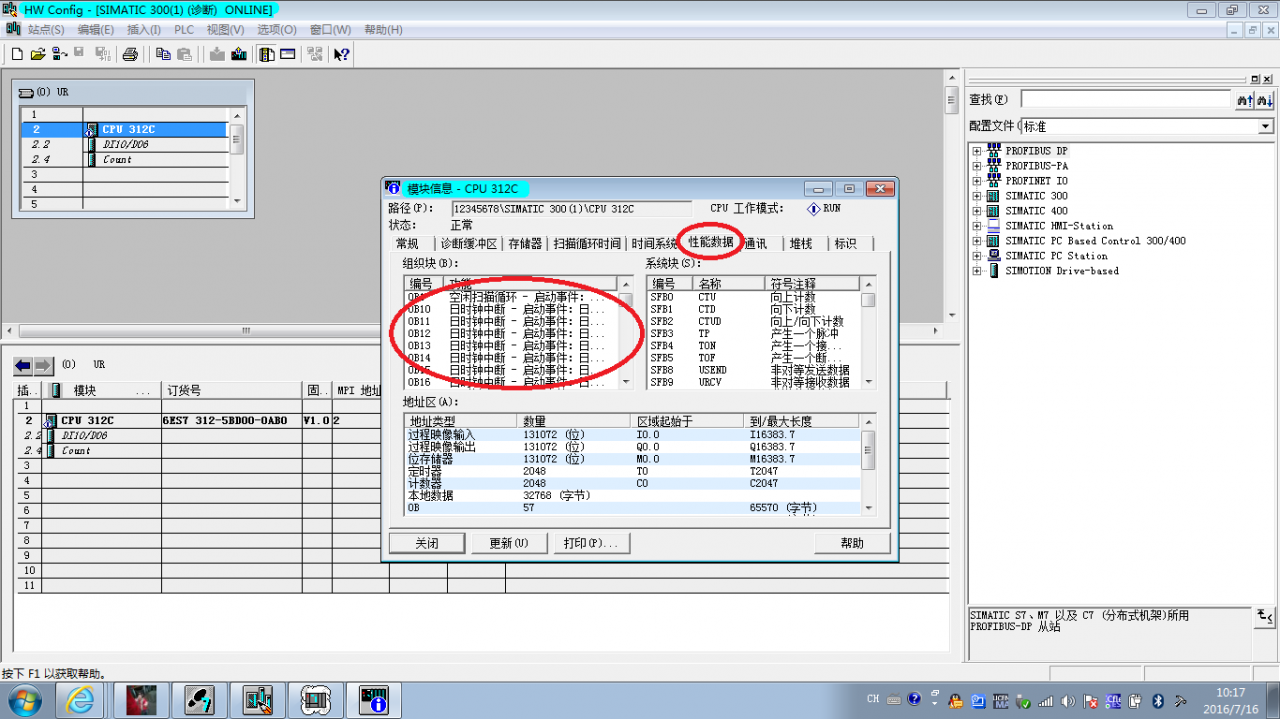
Task: Open the PLC menu
Action: [x=184, y=30]
